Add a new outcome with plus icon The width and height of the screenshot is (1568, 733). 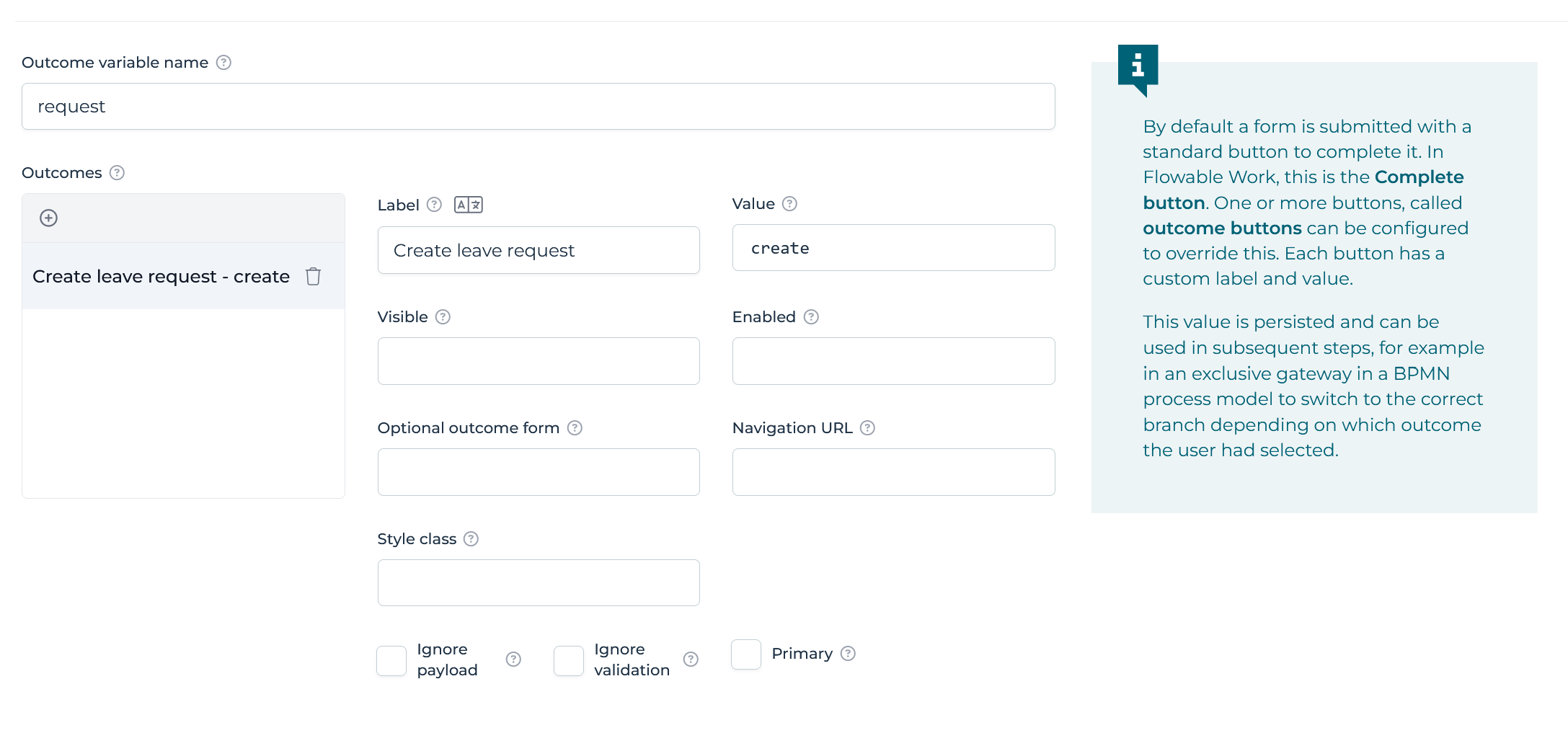click(x=48, y=218)
